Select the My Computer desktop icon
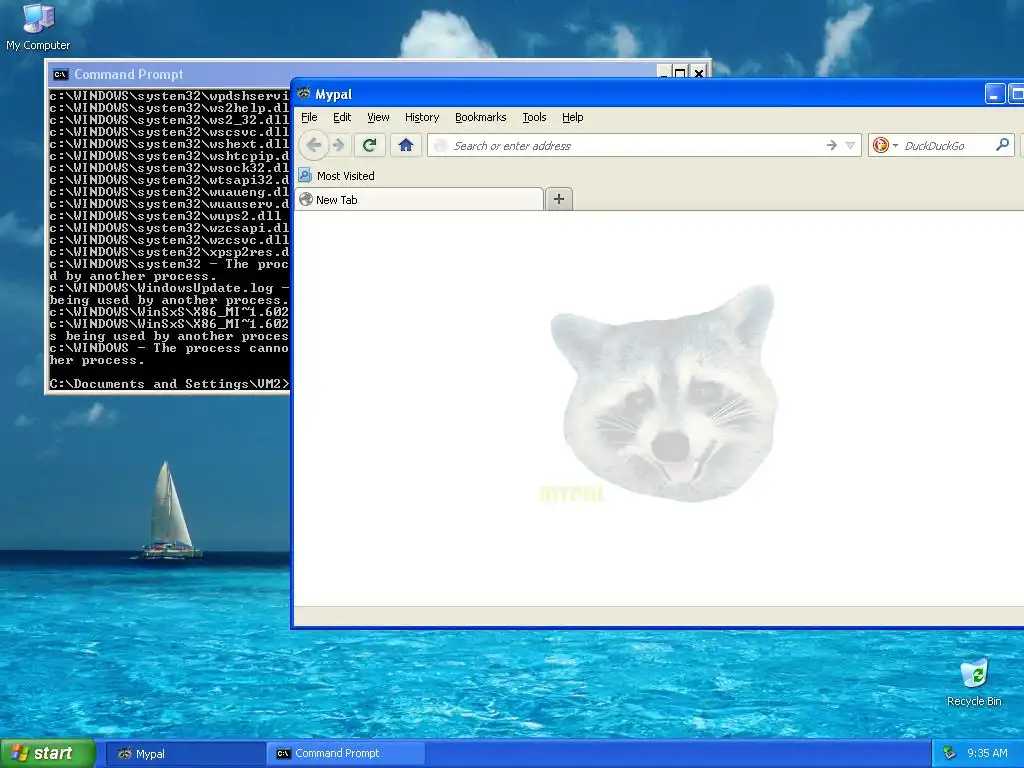The width and height of the screenshot is (1024, 768). click(x=38, y=27)
